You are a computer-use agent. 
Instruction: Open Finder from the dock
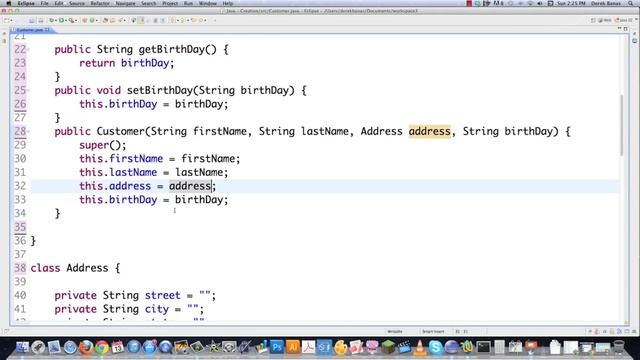[22, 347]
